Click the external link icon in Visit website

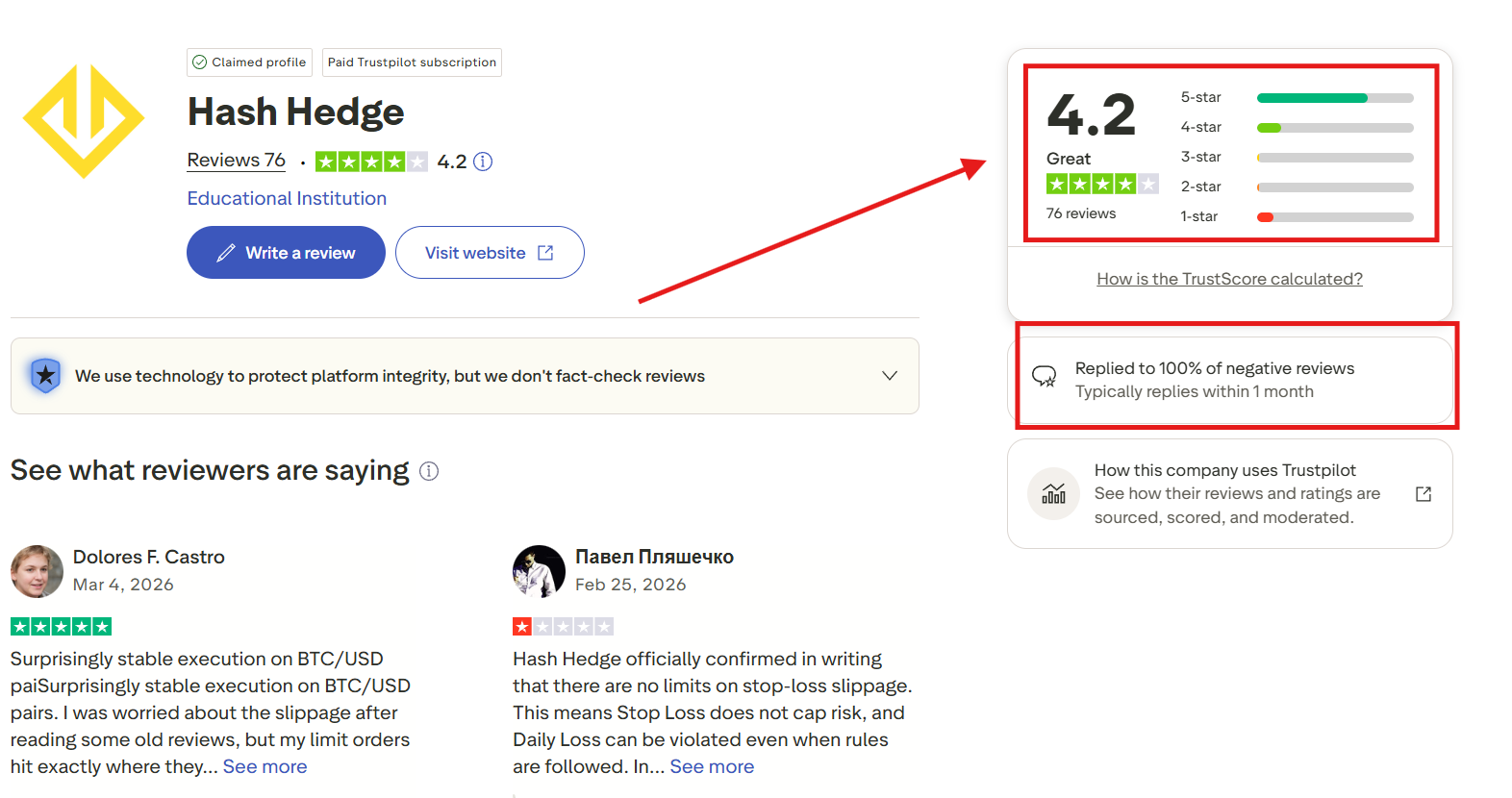click(545, 253)
